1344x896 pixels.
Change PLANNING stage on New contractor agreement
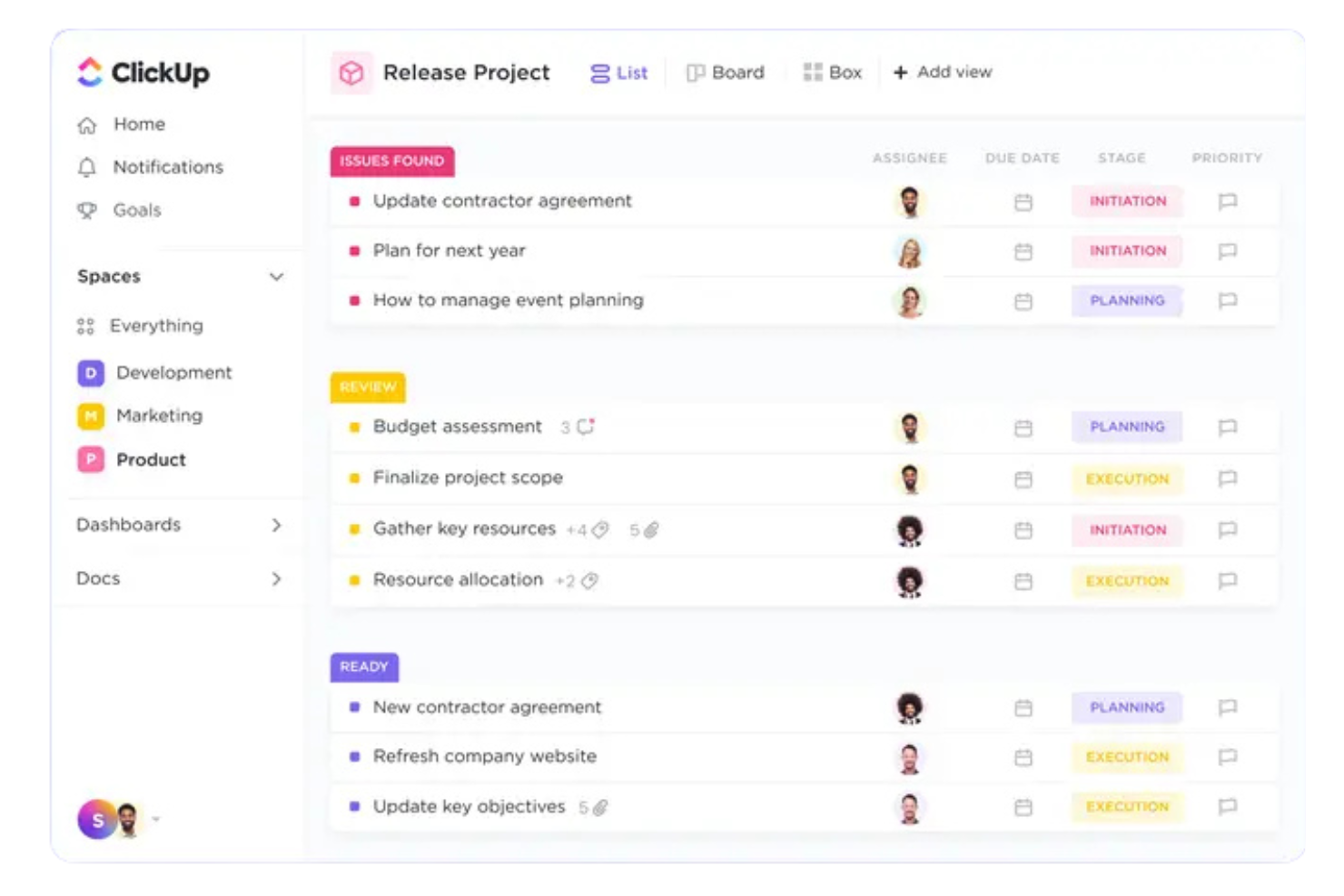click(1128, 707)
